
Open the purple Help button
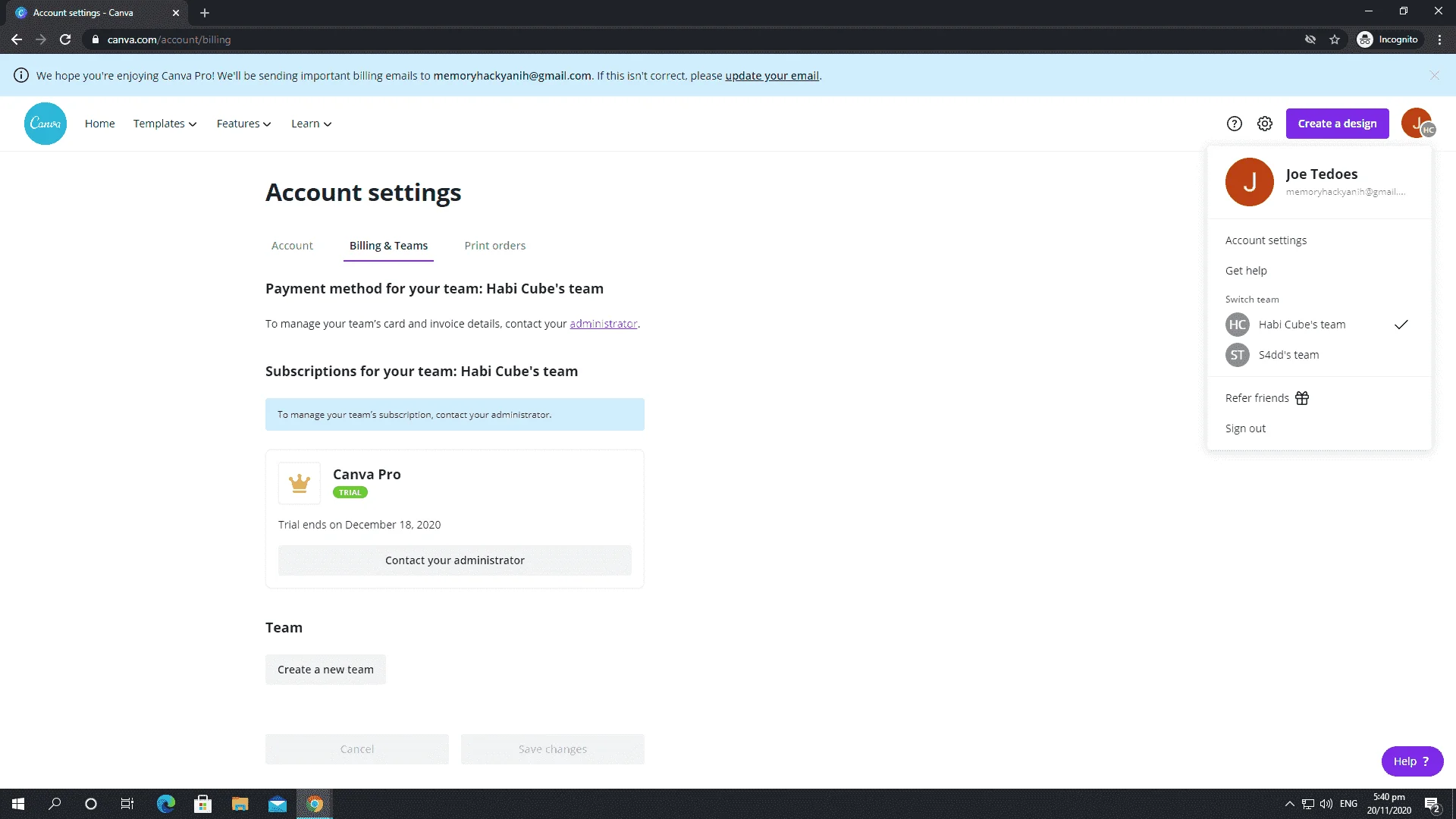(1412, 761)
